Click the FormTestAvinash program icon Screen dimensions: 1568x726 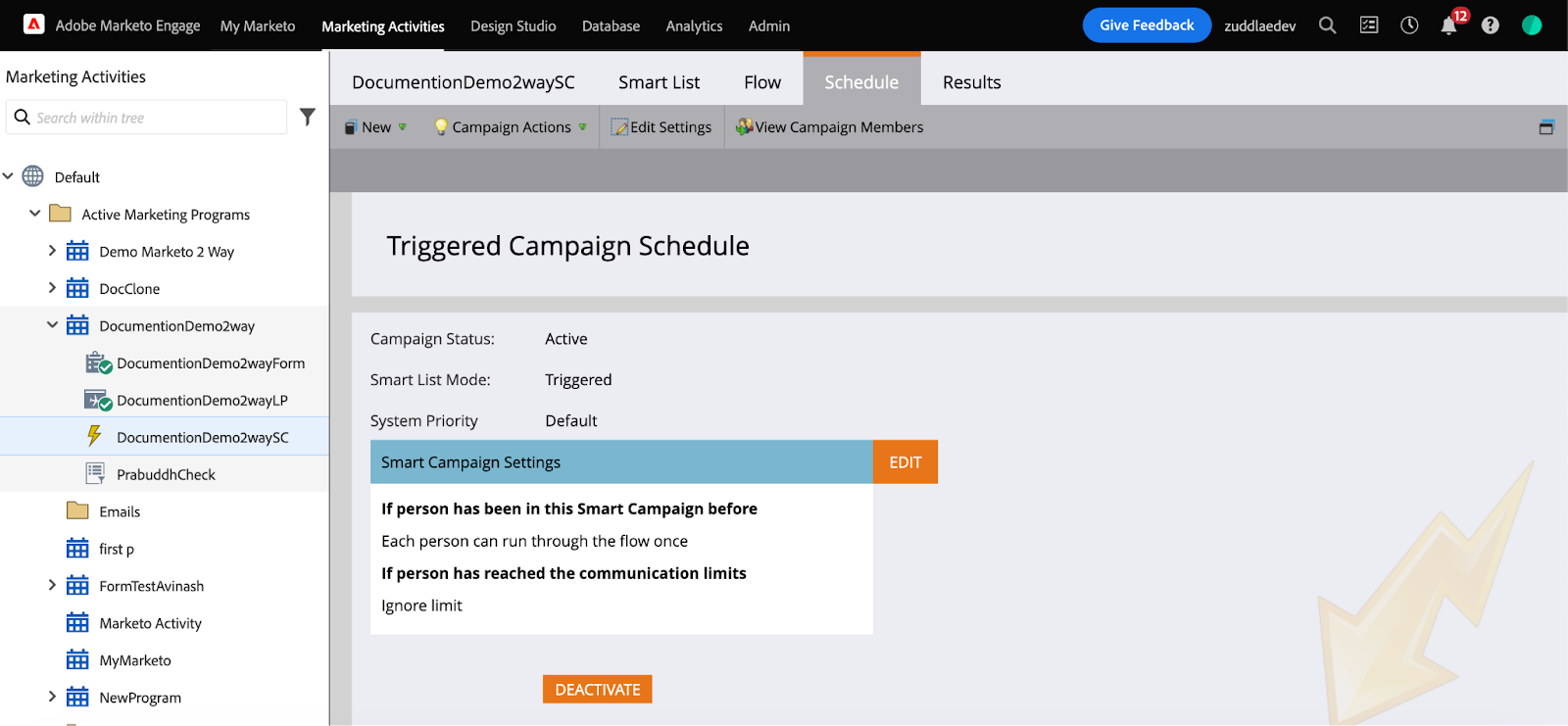77,586
